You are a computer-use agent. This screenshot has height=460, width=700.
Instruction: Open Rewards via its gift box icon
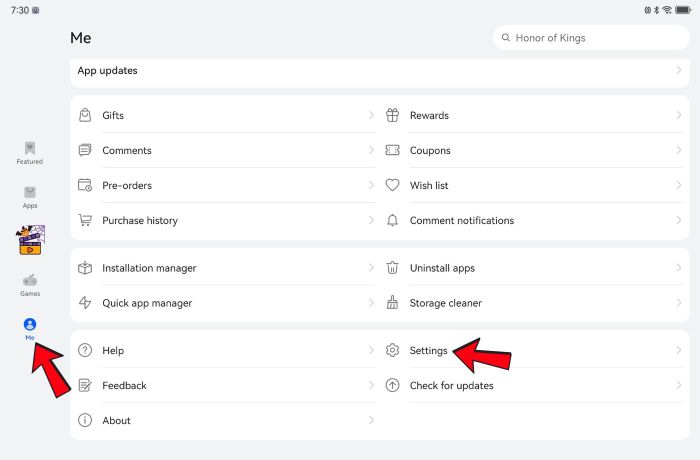tap(392, 116)
